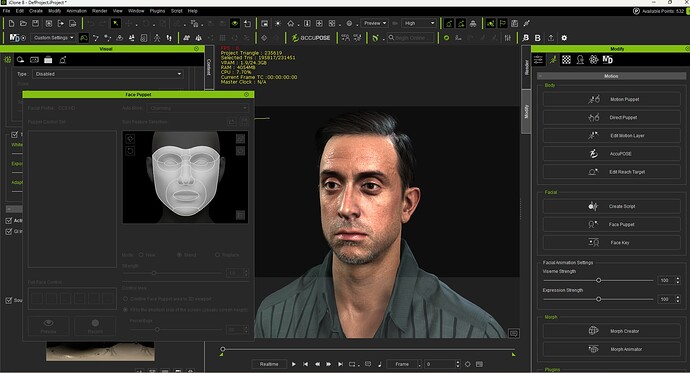Click the Morph Creator button
The image size is (690, 373).
(x=612, y=331)
